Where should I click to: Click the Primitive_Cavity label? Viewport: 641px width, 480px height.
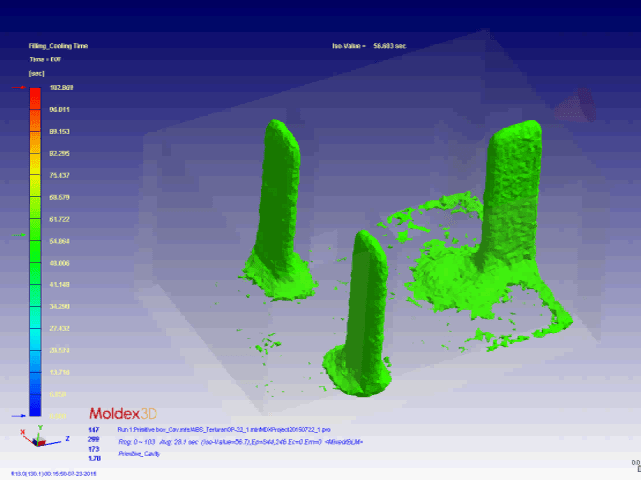[139, 454]
